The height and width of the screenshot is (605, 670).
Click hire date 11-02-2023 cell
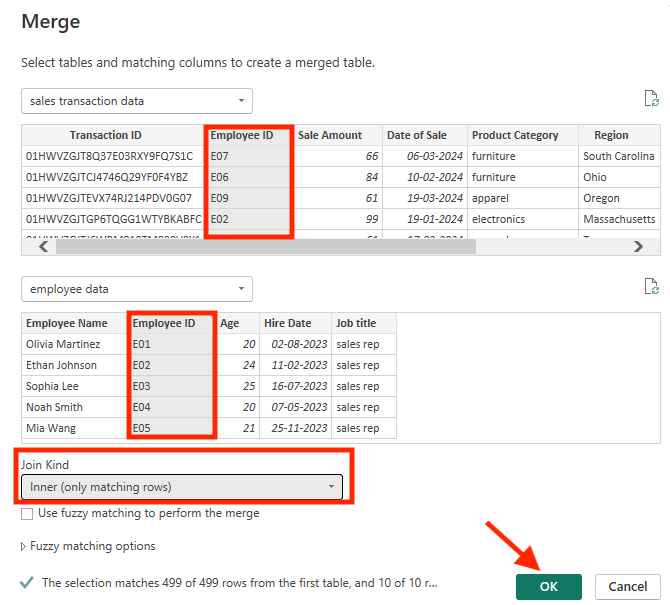click(x=295, y=365)
